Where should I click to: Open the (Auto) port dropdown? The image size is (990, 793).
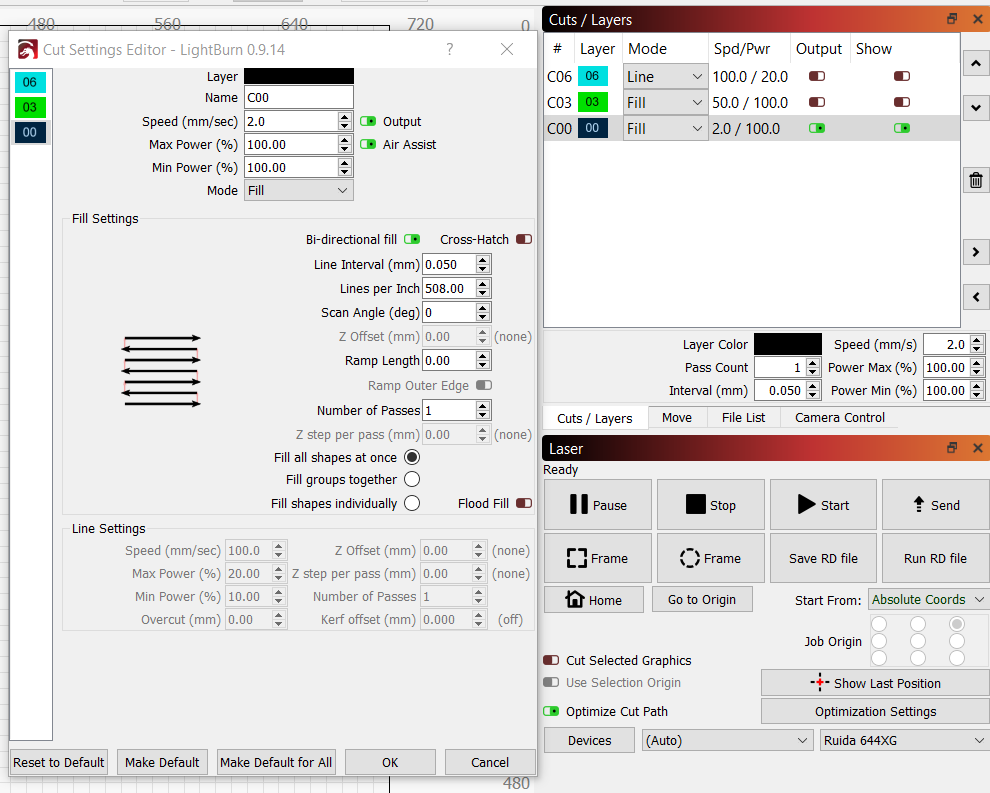click(727, 740)
